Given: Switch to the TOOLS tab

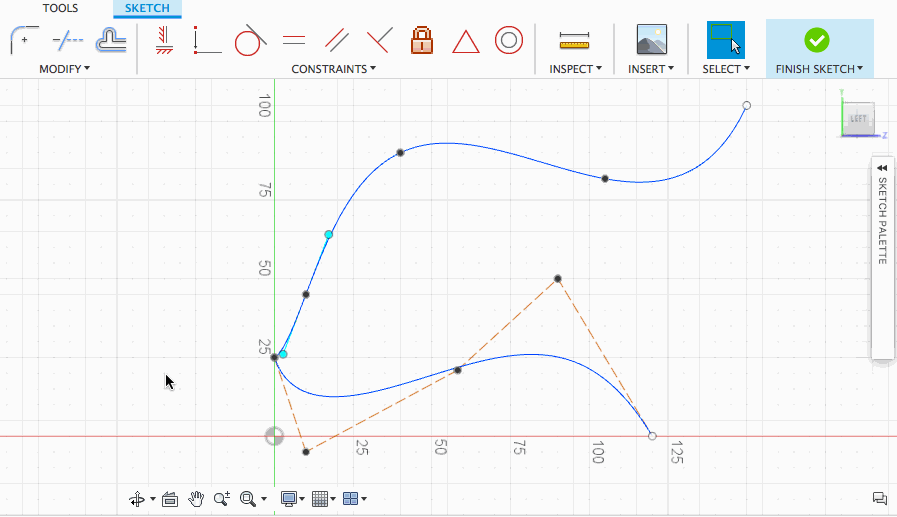Looking at the screenshot, I should click(x=60, y=8).
